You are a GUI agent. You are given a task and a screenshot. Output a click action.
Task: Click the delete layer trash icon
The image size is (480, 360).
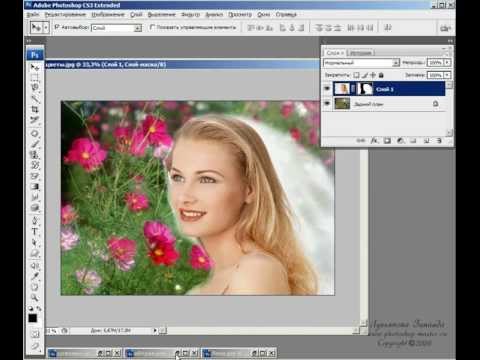click(x=439, y=141)
